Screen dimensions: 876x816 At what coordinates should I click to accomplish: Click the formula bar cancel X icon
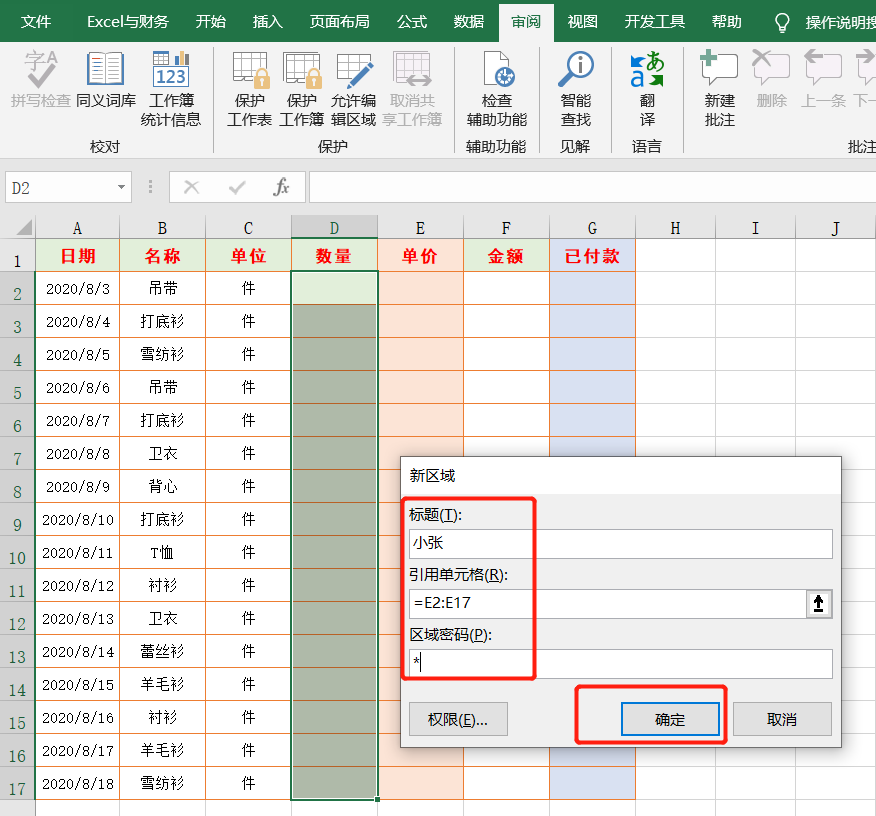click(x=192, y=187)
